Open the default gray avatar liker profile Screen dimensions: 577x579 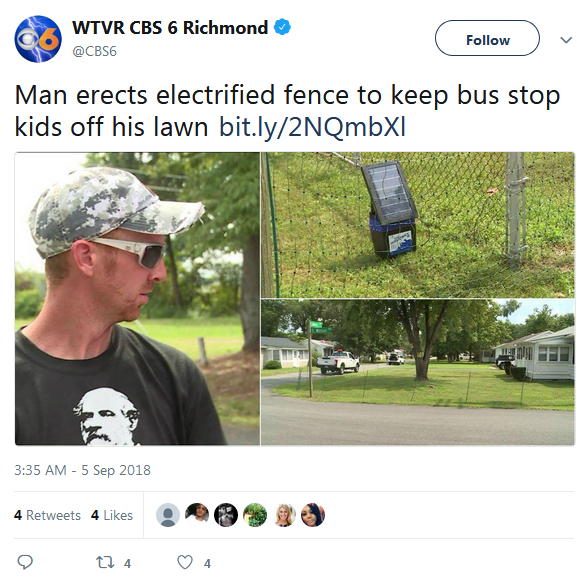168,515
